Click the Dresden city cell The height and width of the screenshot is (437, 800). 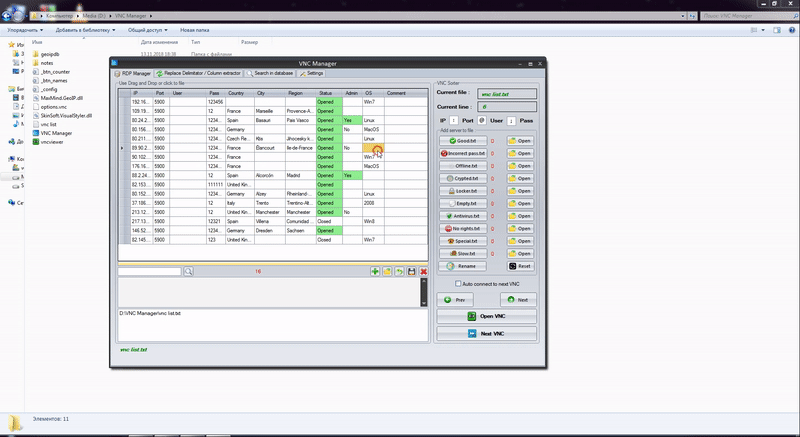click(269, 230)
